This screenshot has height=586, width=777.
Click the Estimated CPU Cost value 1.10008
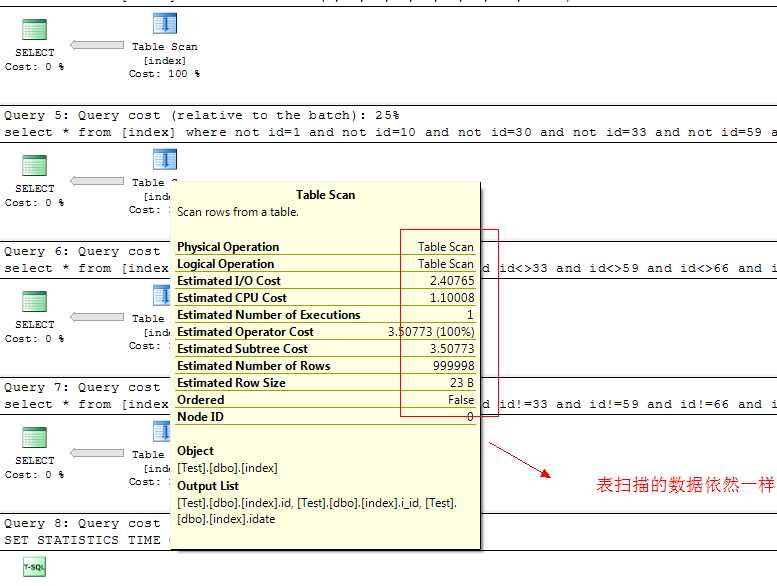click(x=452, y=298)
